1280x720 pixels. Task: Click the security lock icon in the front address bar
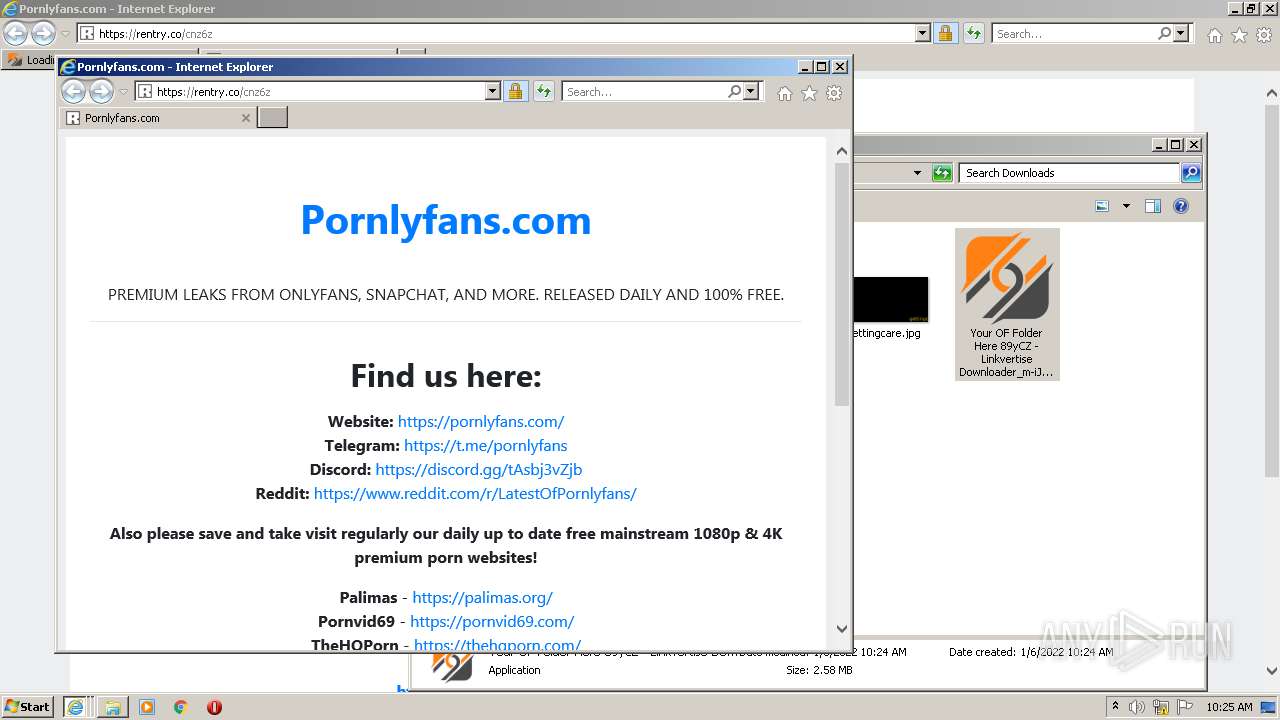click(515, 92)
